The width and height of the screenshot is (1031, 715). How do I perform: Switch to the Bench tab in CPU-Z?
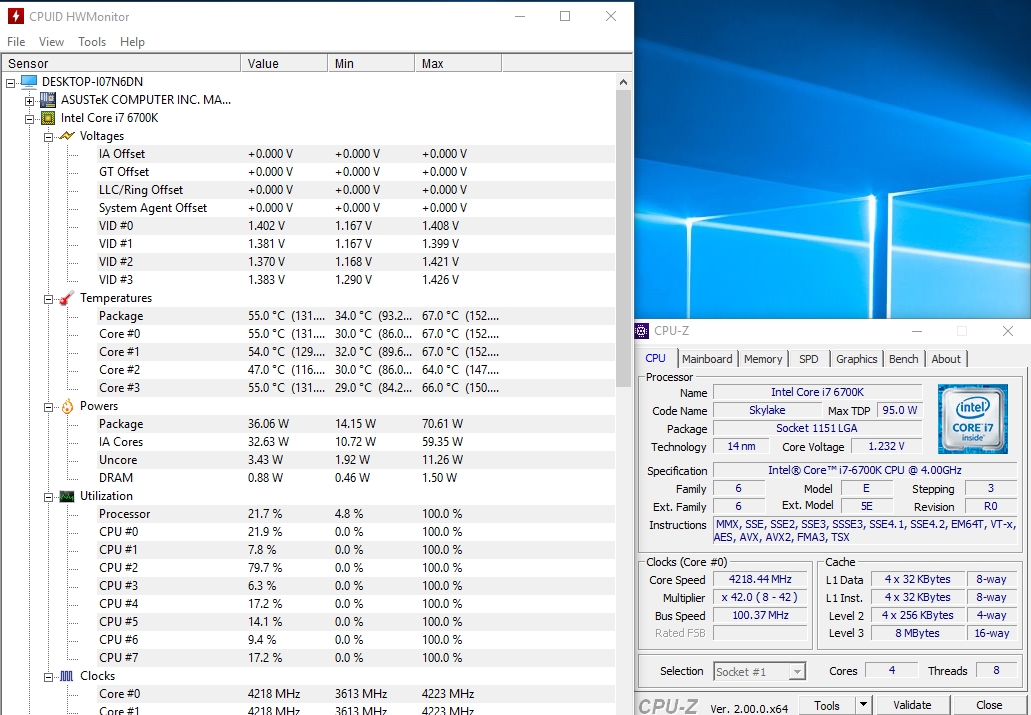[x=903, y=359]
